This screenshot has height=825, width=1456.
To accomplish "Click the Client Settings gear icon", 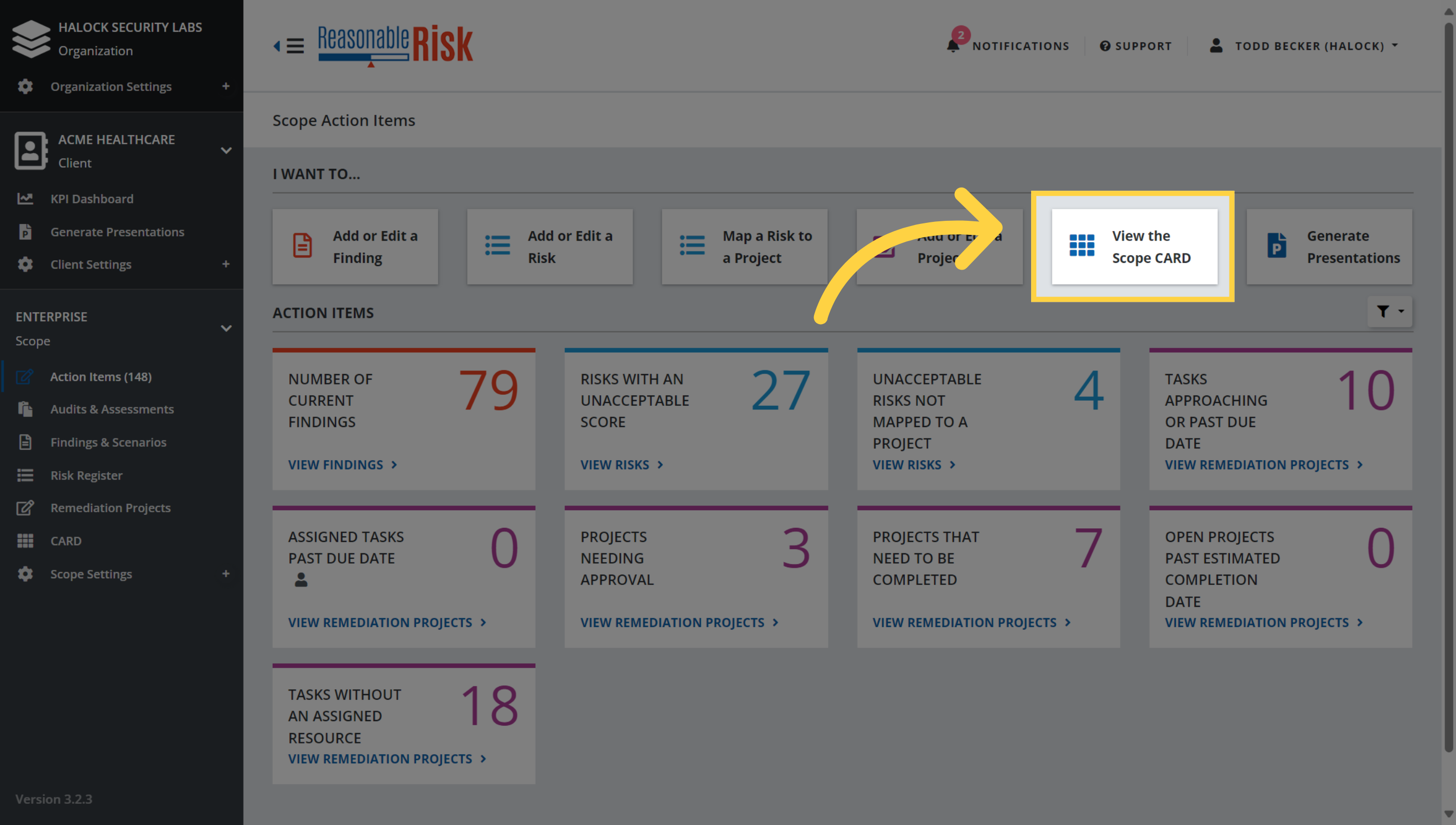I will tap(25, 264).
